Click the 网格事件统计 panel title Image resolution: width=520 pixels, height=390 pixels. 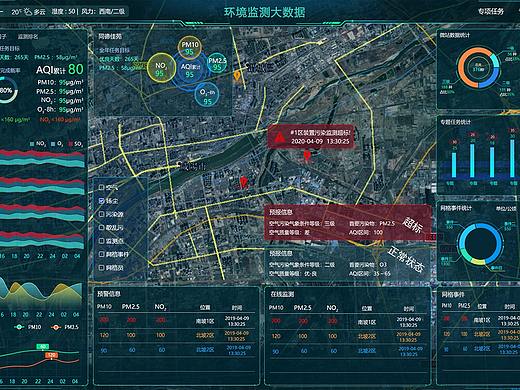pyautogui.click(x=456, y=208)
